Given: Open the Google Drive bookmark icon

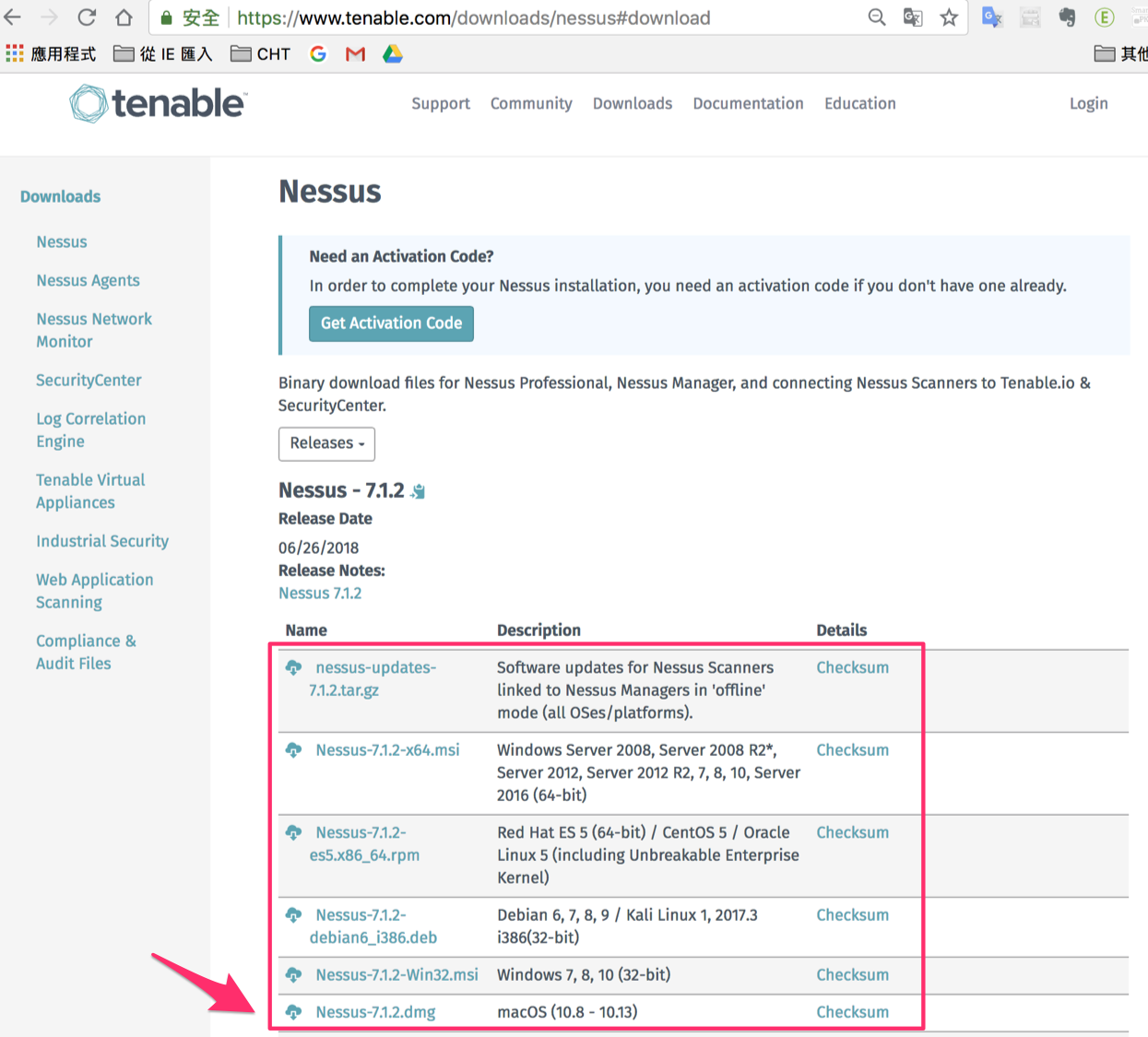Looking at the screenshot, I should [x=393, y=53].
